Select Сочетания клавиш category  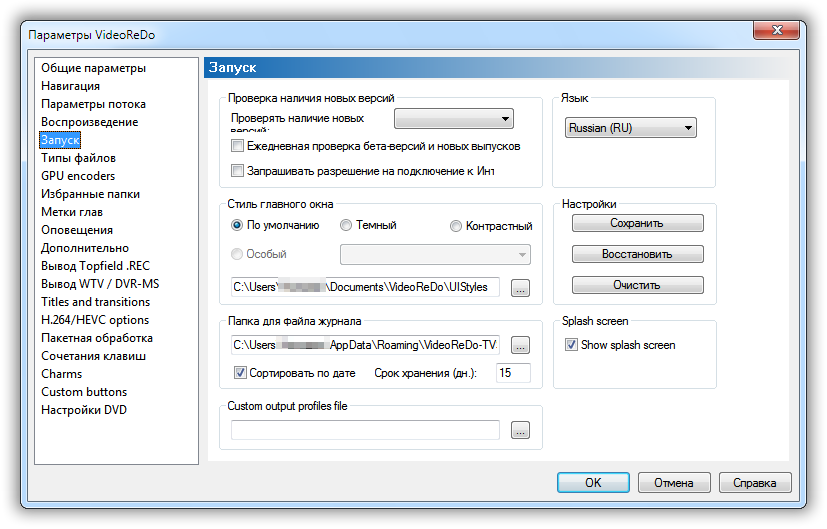coord(93,355)
